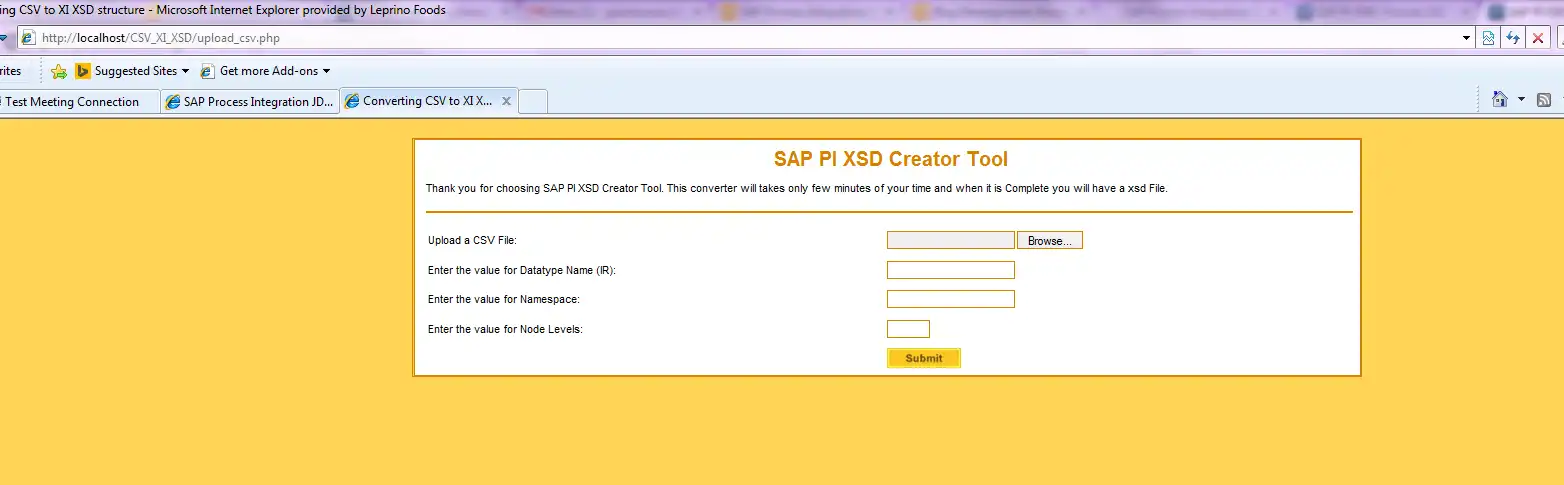Image resolution: width=1564 pixels, height=485 pixels.
Task: Click the CSV file path field
Action: click(950, 241)
